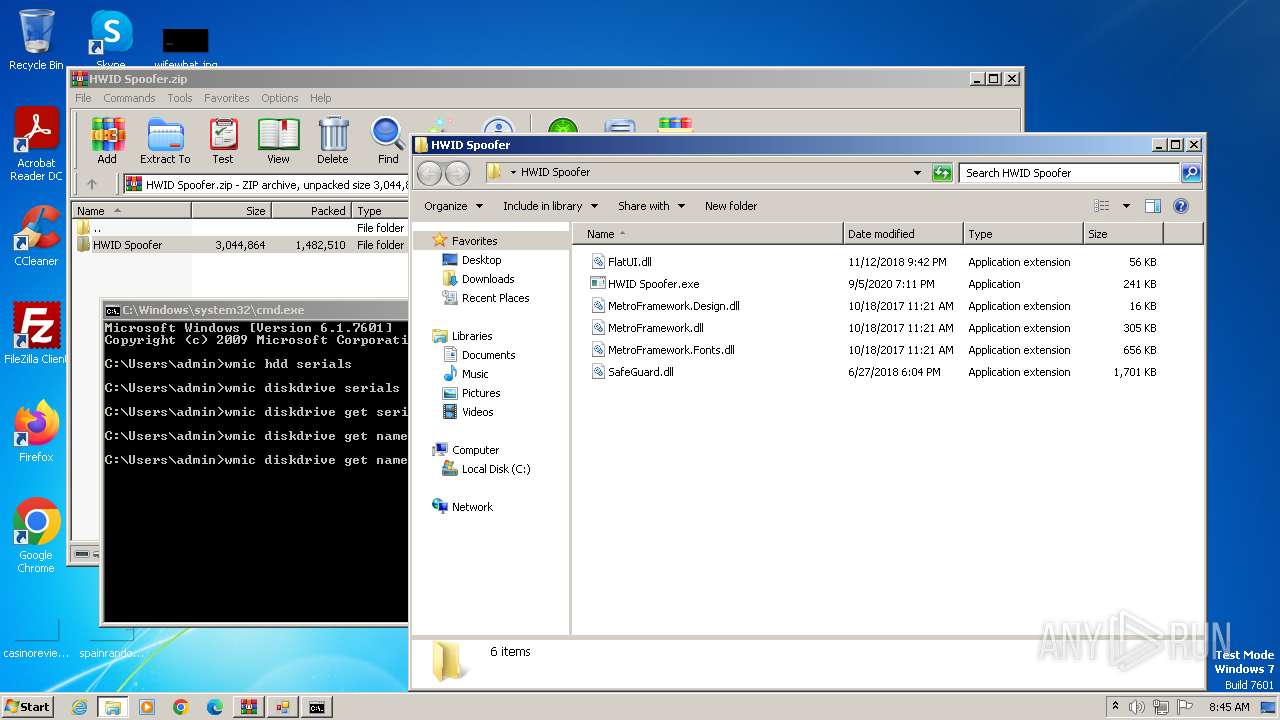Click the parent folder '..' row in WinRAR
The height and width of the screenshot is (720, 1280).
pyautogui.click(x=240, y=228)
